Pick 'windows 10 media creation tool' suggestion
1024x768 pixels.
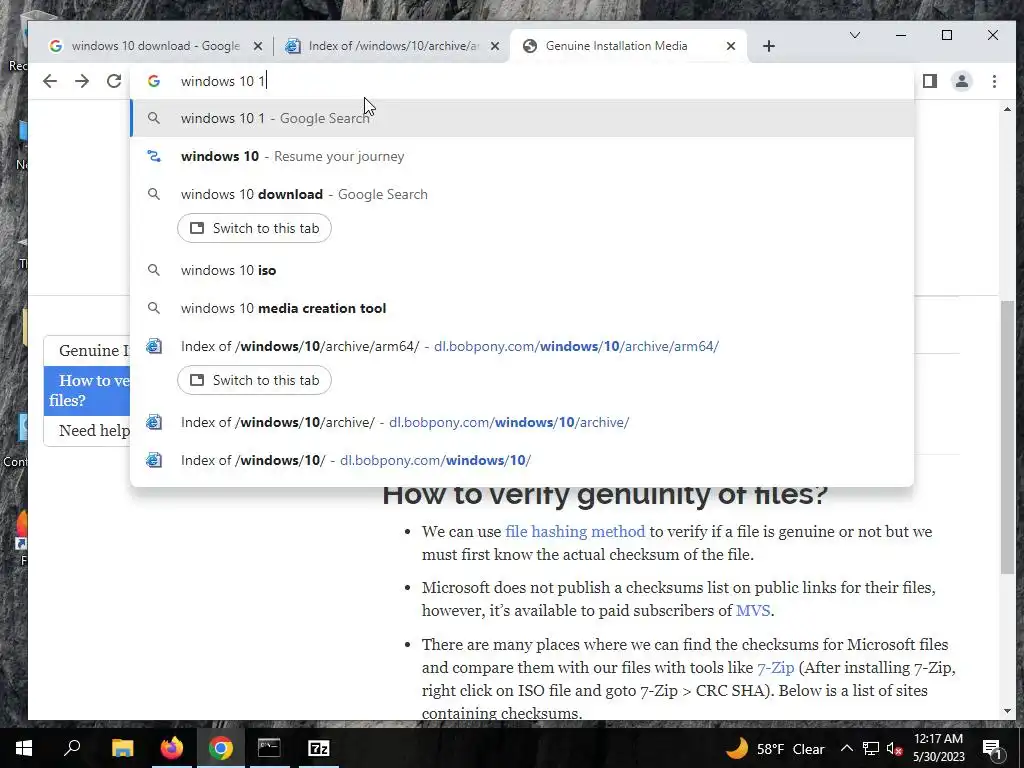pyautogui.click(x=522, y=308)
